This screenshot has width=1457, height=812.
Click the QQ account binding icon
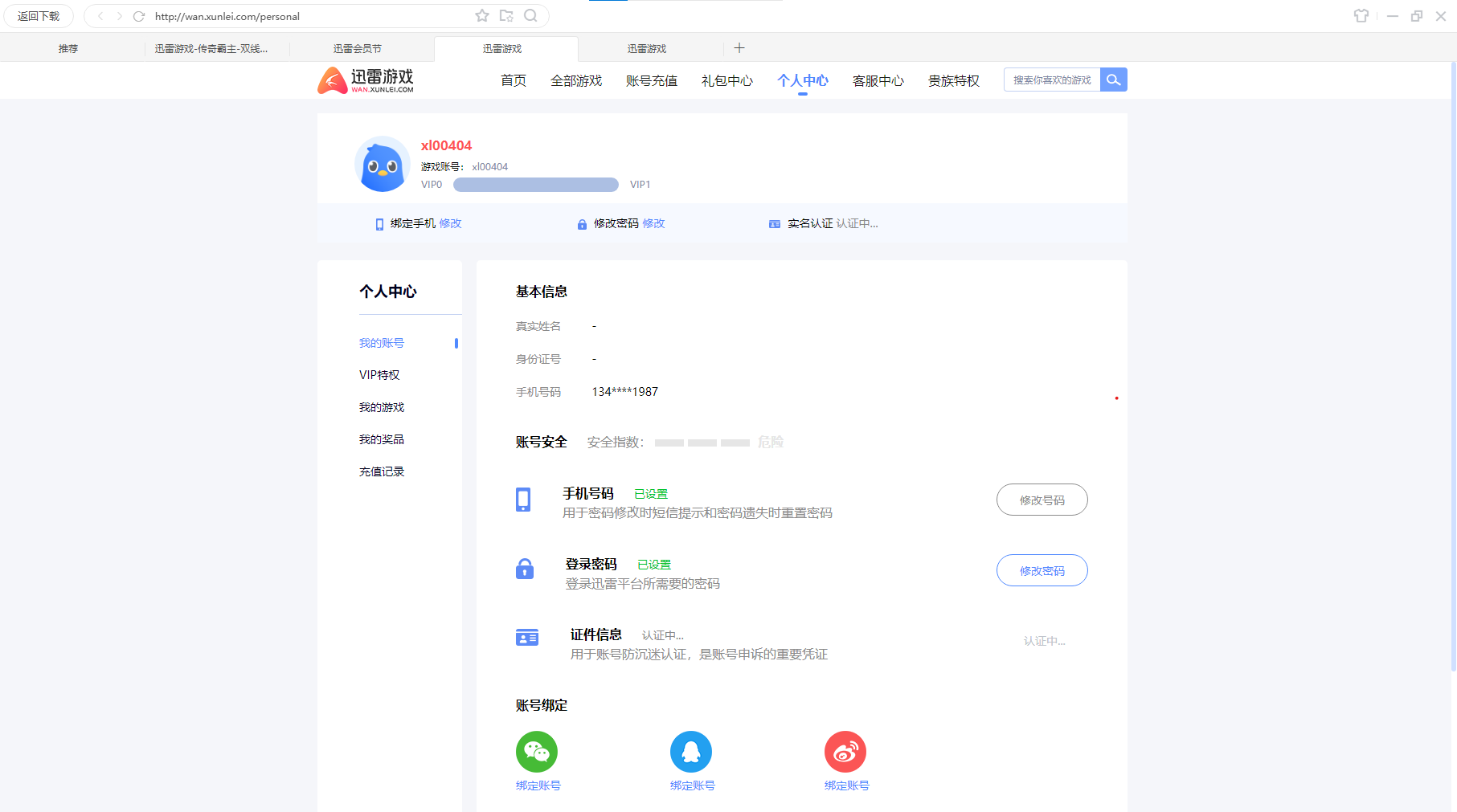point(691,752)
